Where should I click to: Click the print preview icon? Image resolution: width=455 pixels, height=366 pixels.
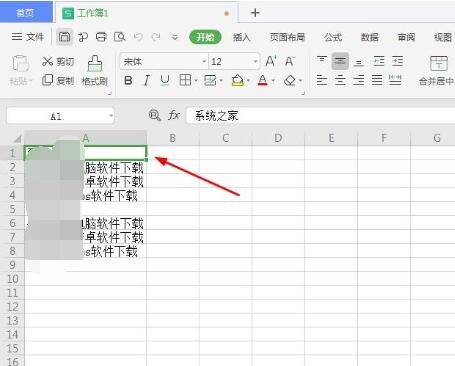[x=119, y=37]
